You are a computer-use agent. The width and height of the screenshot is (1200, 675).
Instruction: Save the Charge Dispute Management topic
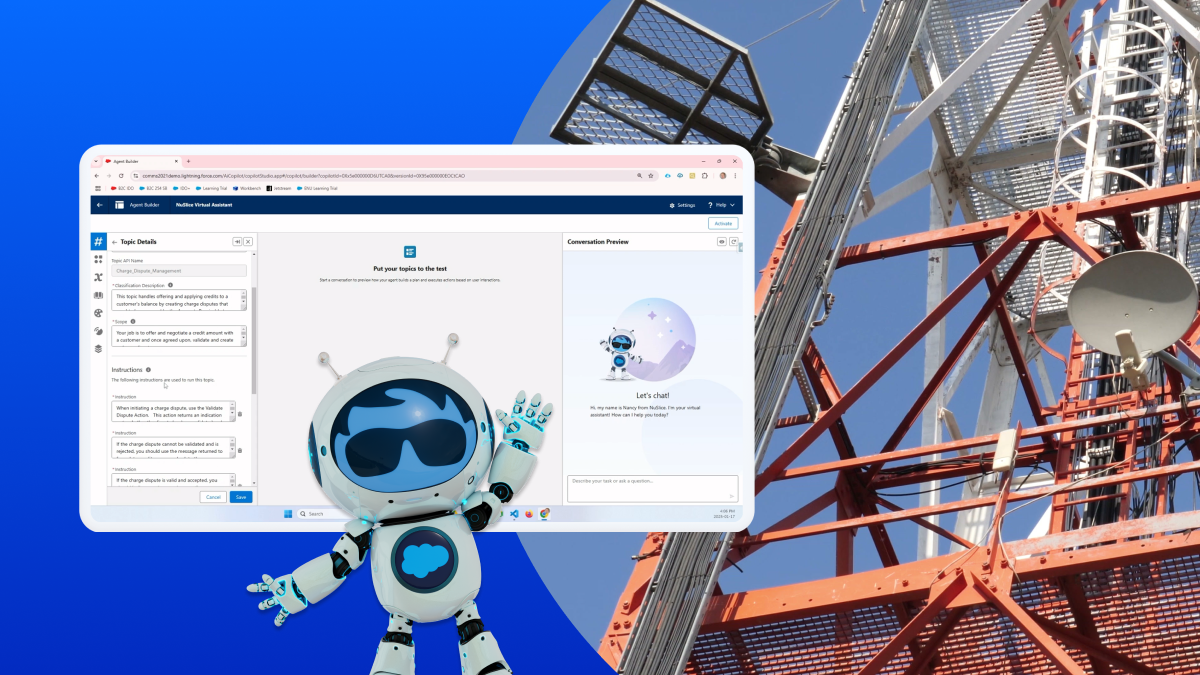click(x=240, y=497)
